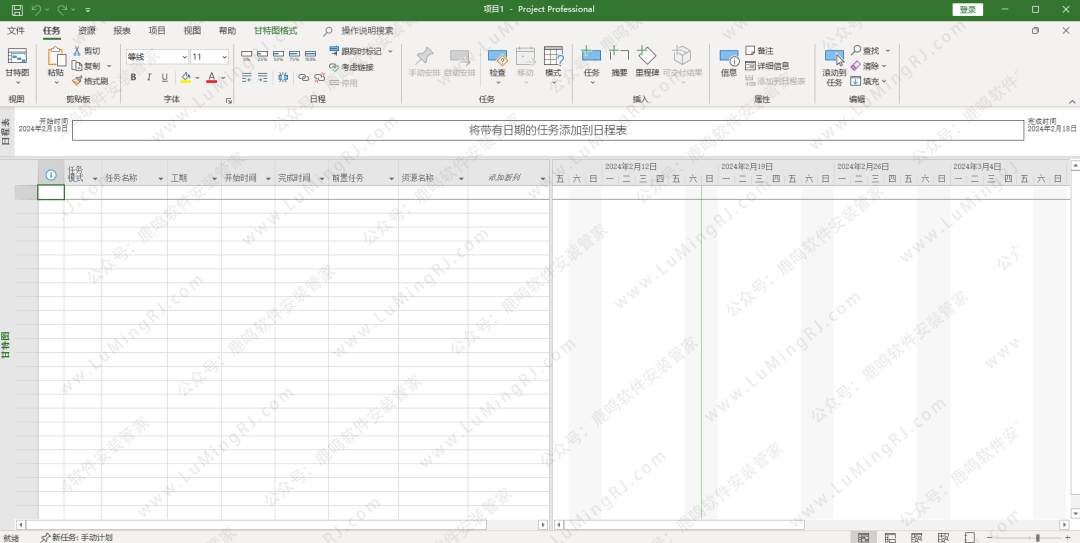Viewport: 1080px width, 543px height.
Task: Switch to the 资源 ribbon tab
Action: (87, 31)
